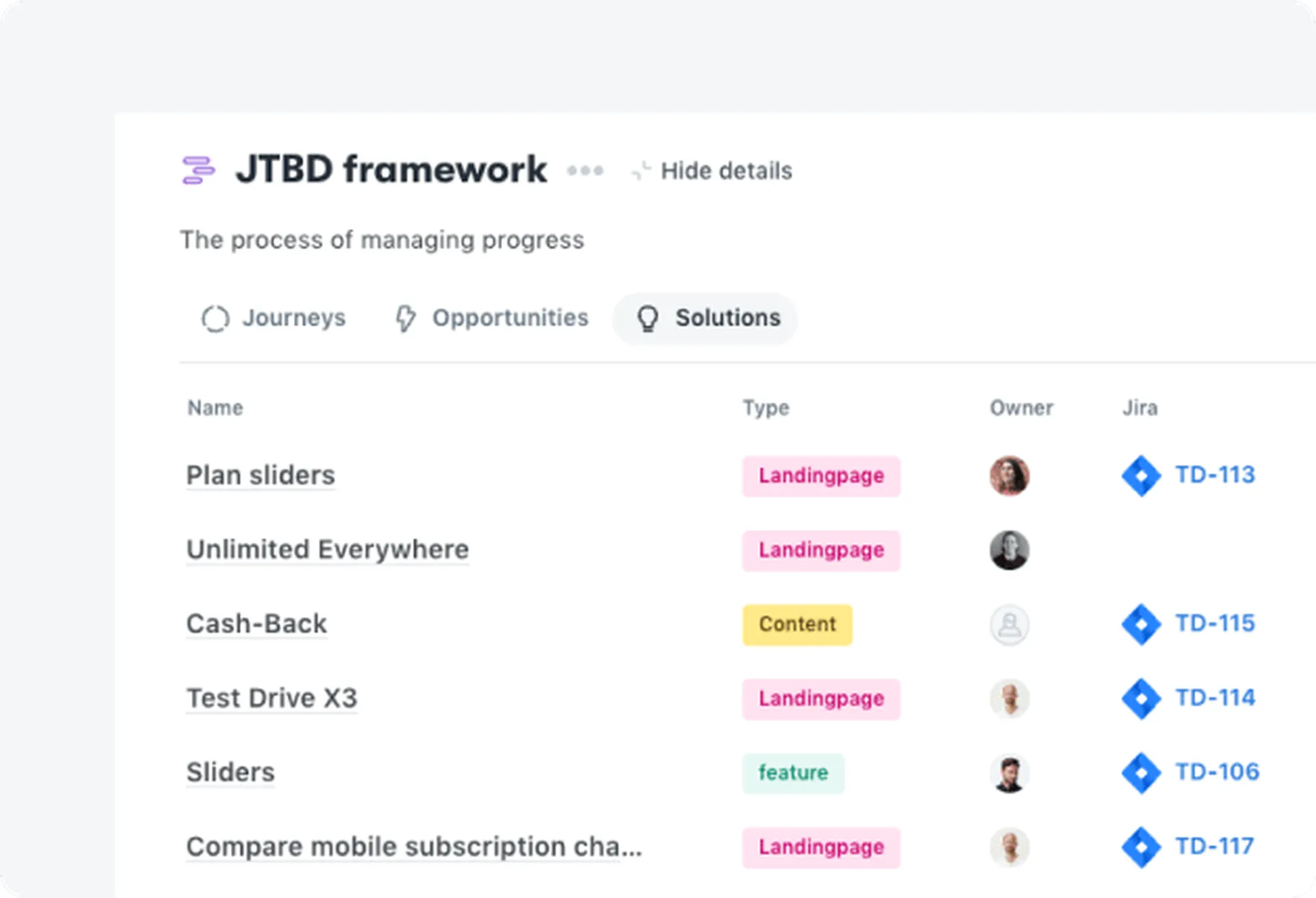Viewport: 1316px width, 898px height.
Task: Open Jira issue TD-113
Action: click(1215, 475)
